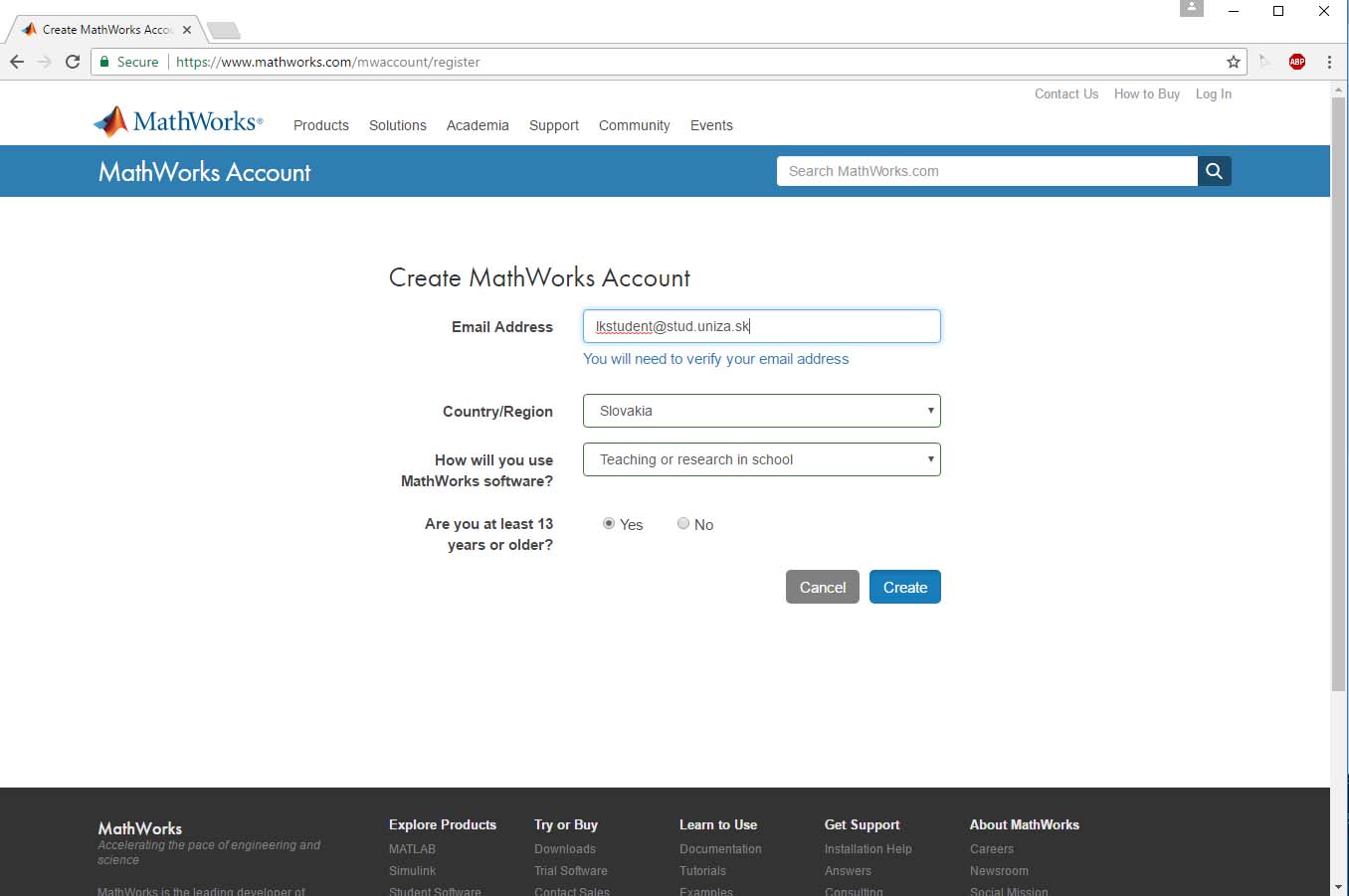This screenshot has height=896, width=1349.
Task: Click the MathWorks logo
Action: (178, 121)
